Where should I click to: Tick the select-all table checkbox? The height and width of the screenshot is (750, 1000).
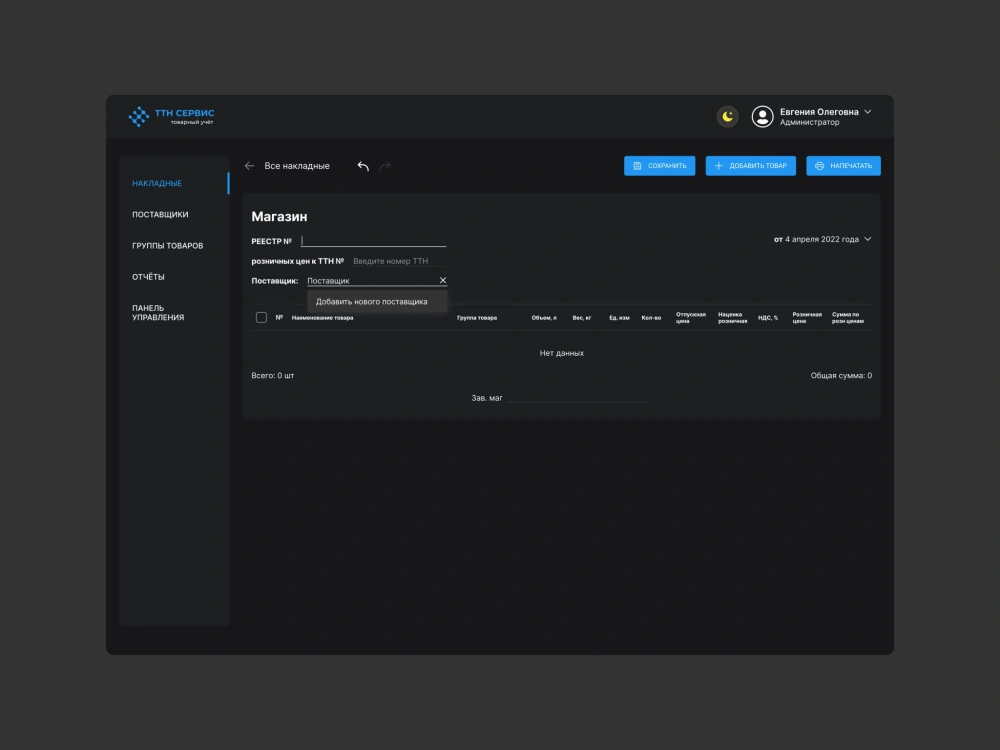[261, 318]
